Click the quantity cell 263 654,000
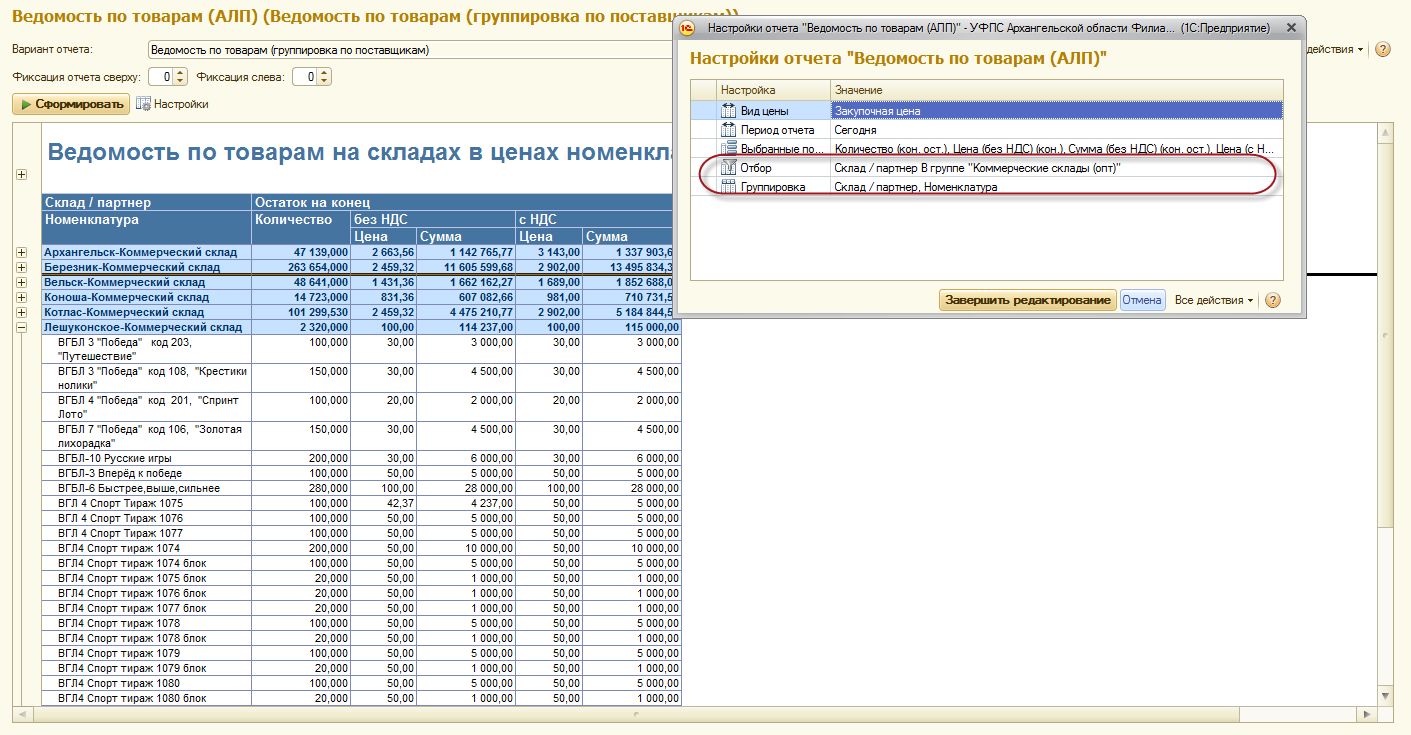Screen dimensions: 1411x735 301,268
